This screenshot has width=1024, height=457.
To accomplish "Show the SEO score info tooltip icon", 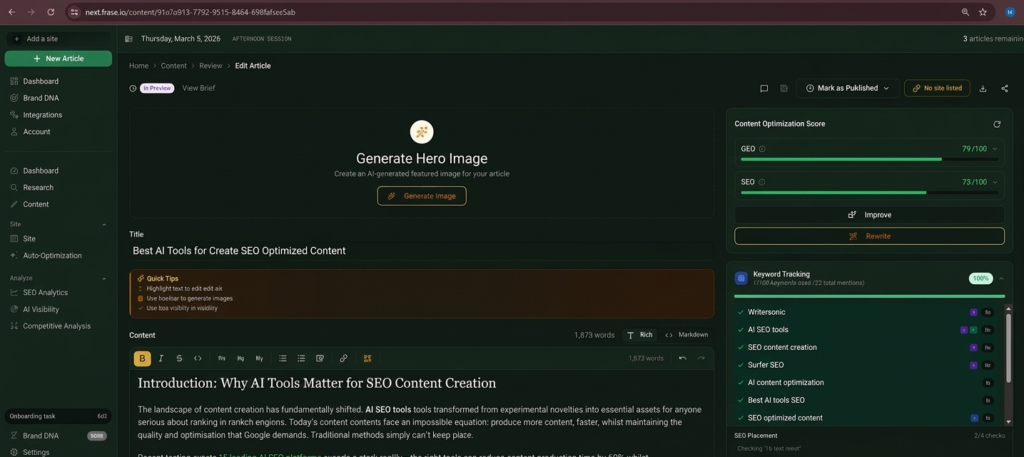I will tap(761, 182).
